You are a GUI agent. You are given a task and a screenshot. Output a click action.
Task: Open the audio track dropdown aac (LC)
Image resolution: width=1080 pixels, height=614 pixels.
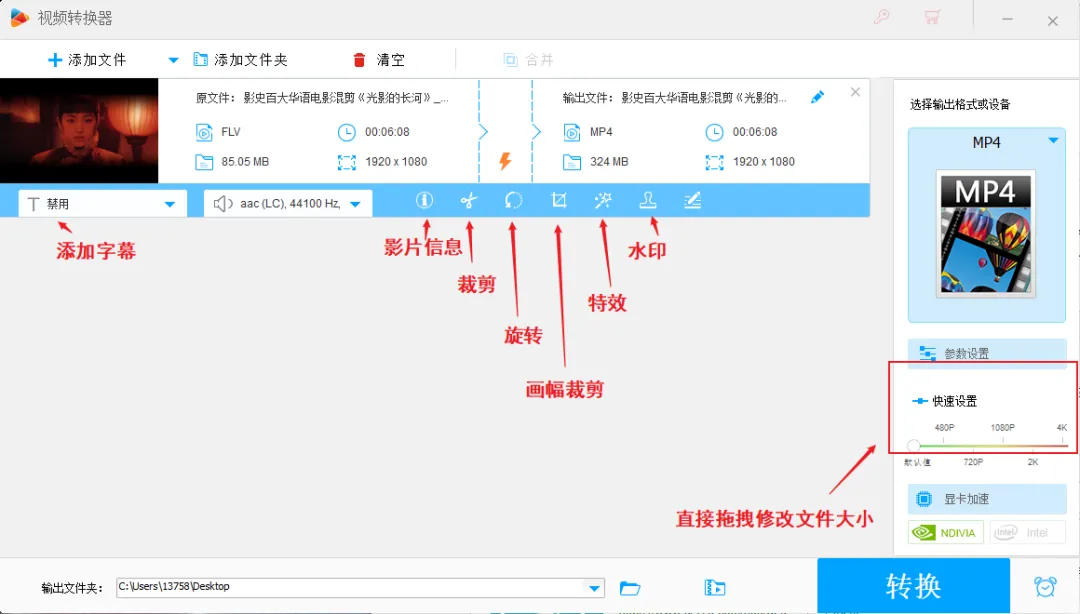(288, 203)
